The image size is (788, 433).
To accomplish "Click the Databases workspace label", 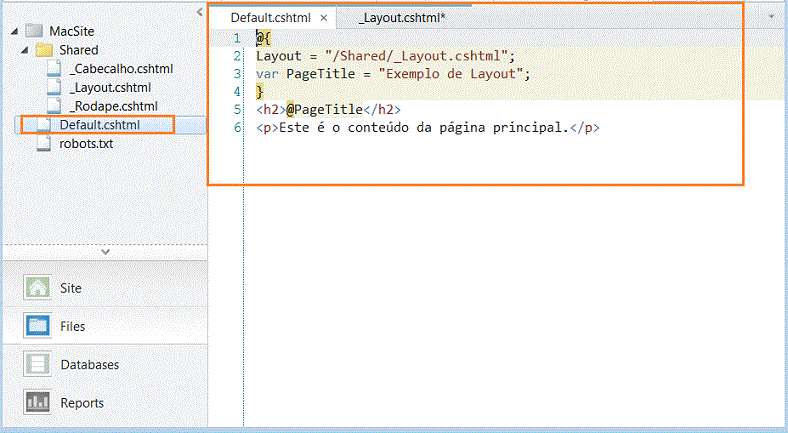I will 90,364.
